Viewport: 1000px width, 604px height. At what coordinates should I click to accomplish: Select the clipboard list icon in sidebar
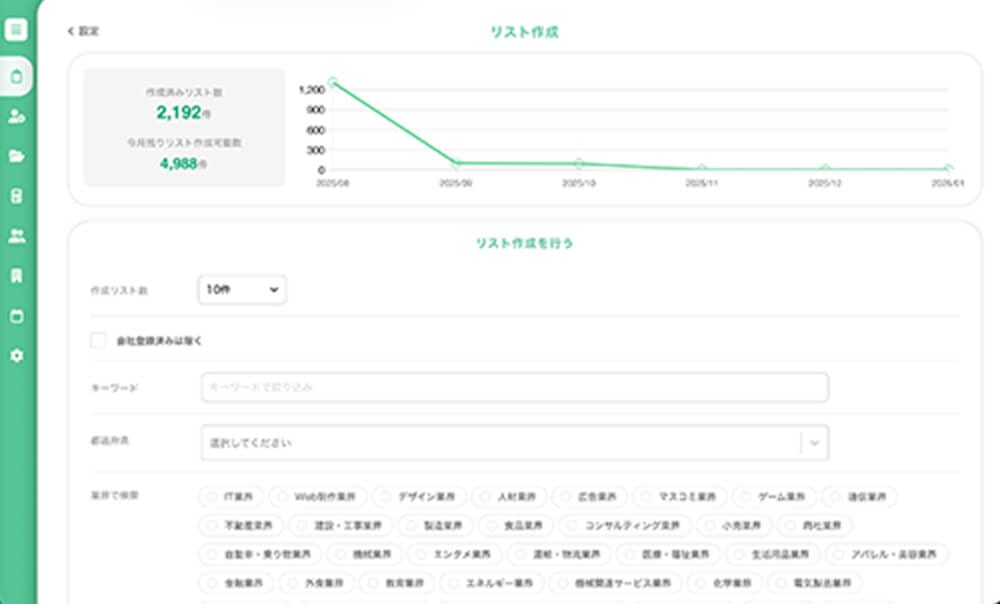pyautogui.click(x=16, y=76)
